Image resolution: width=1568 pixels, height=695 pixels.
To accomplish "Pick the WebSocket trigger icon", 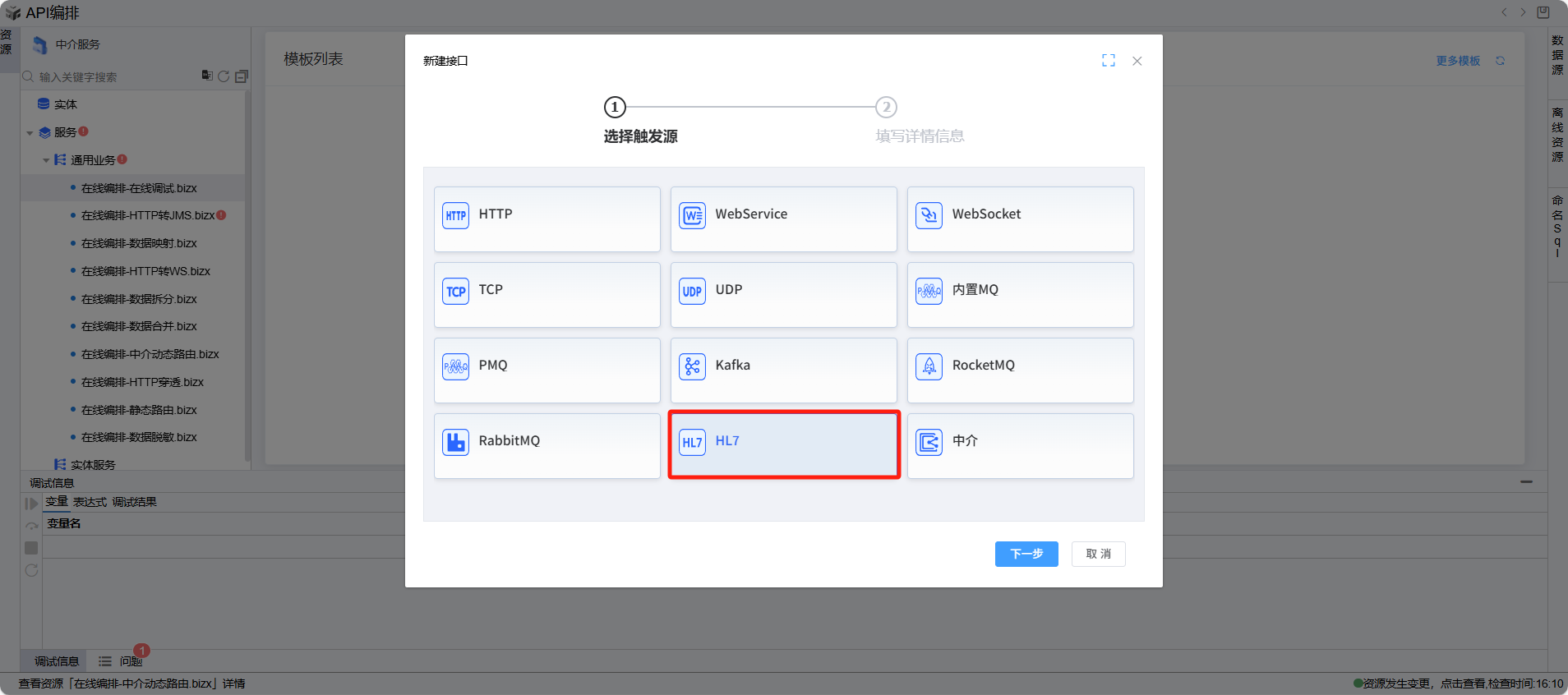I will click(x=929, y=215).
